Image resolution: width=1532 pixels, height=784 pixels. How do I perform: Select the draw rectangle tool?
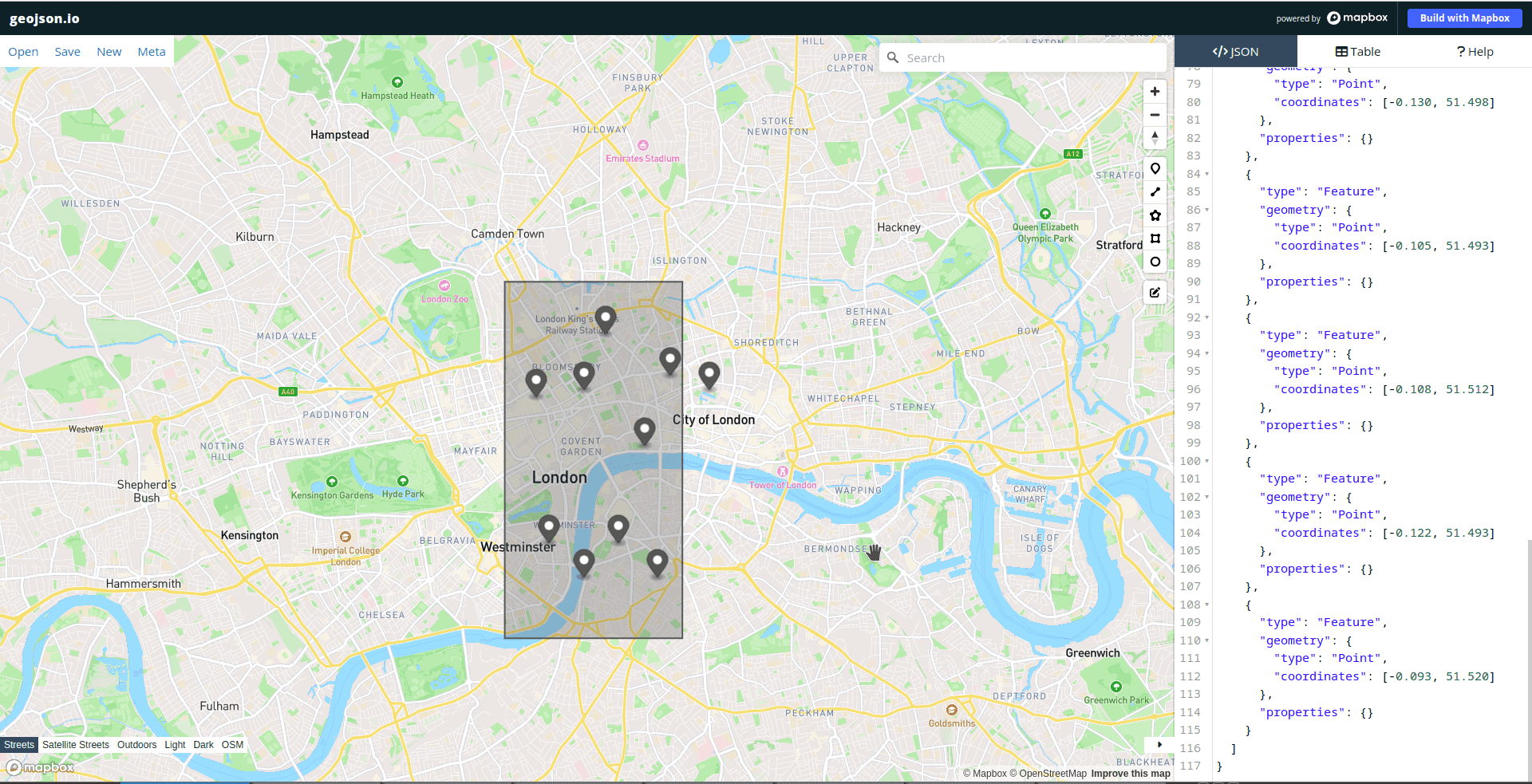tap(1155, 238)
